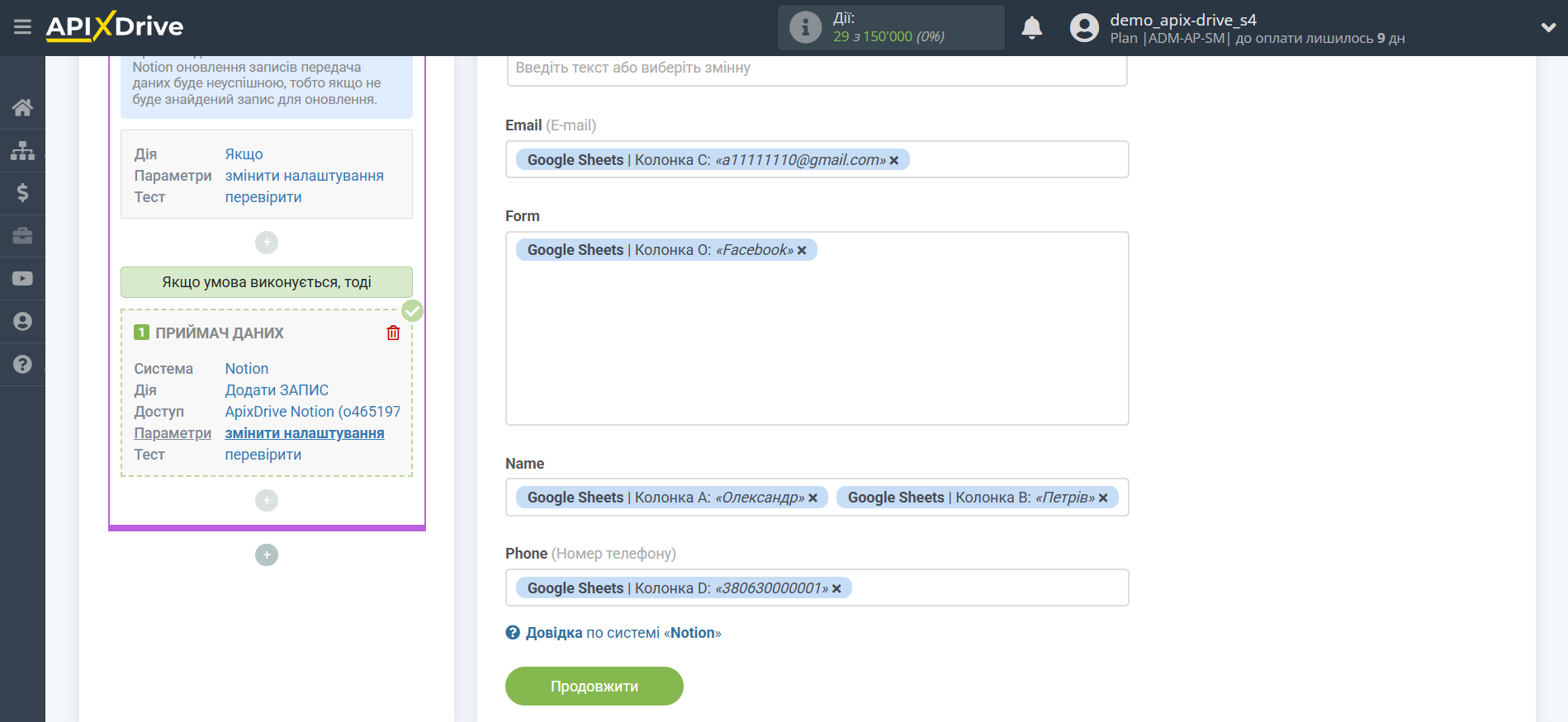Open the hamburger menu
Screen dimensions: 1568x722
[x=22, y=27]
